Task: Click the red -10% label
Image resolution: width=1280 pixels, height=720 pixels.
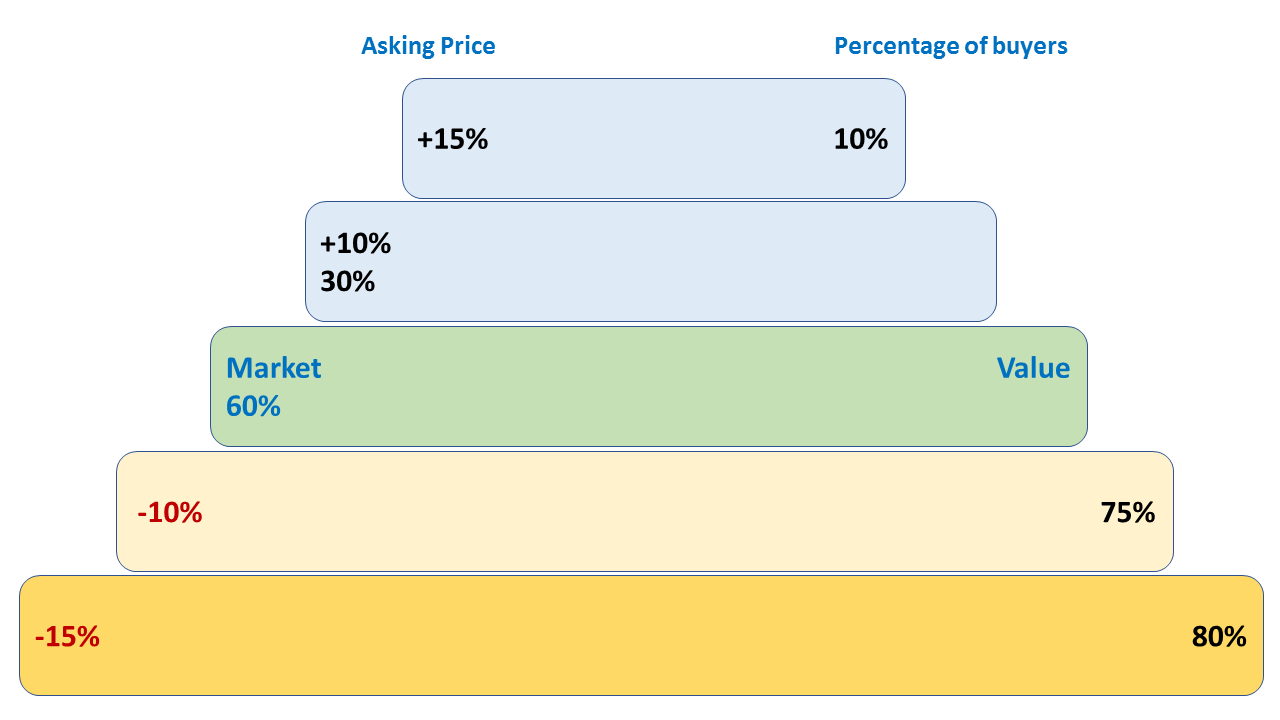Action: [170, 513]
